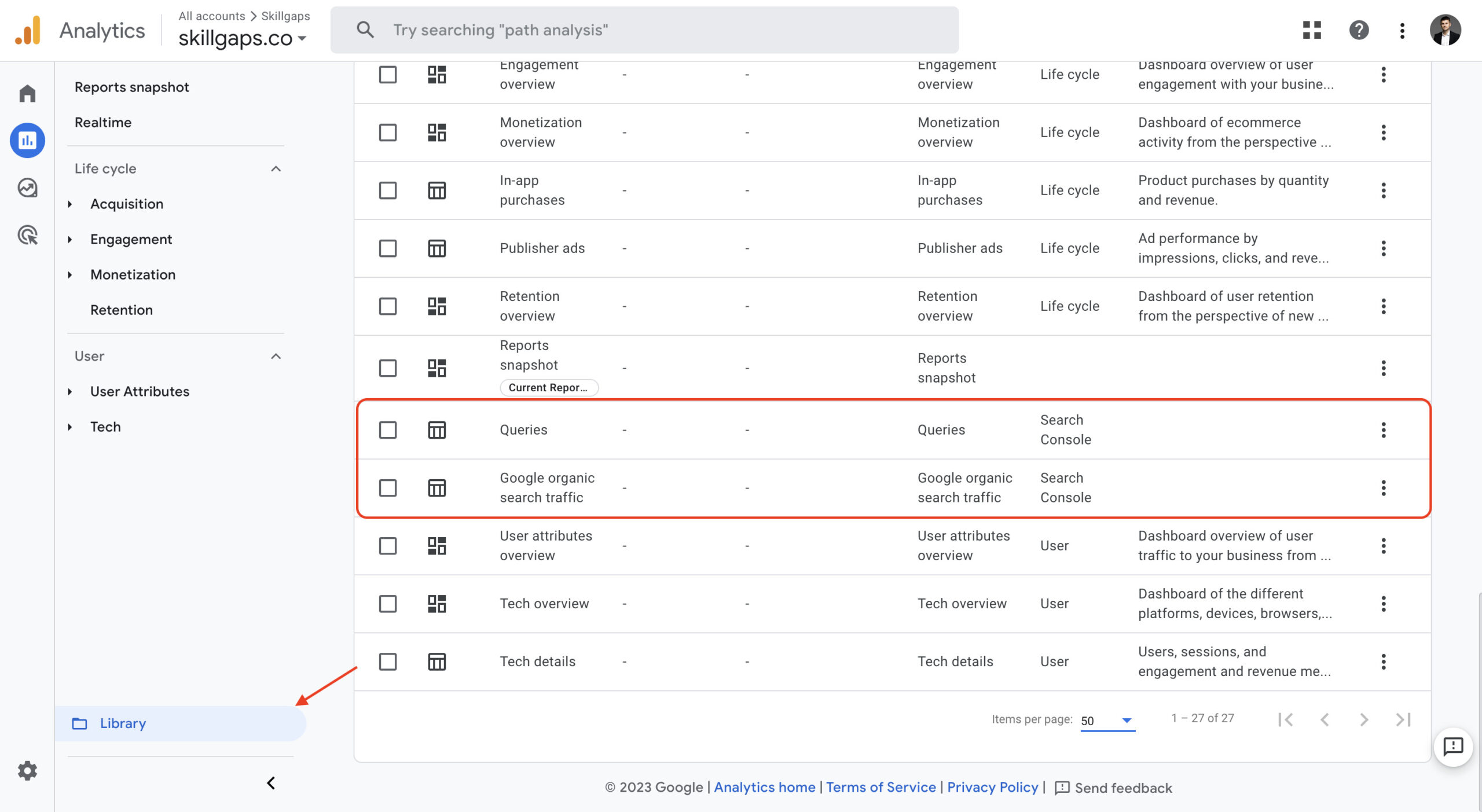
Task: Select Library in the sidebar
Action: pyautogui.click(x=123, y=723)
